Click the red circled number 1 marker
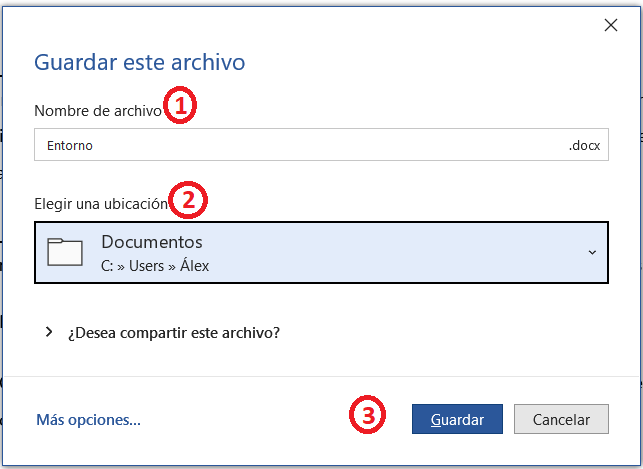 tap(180, 105)
